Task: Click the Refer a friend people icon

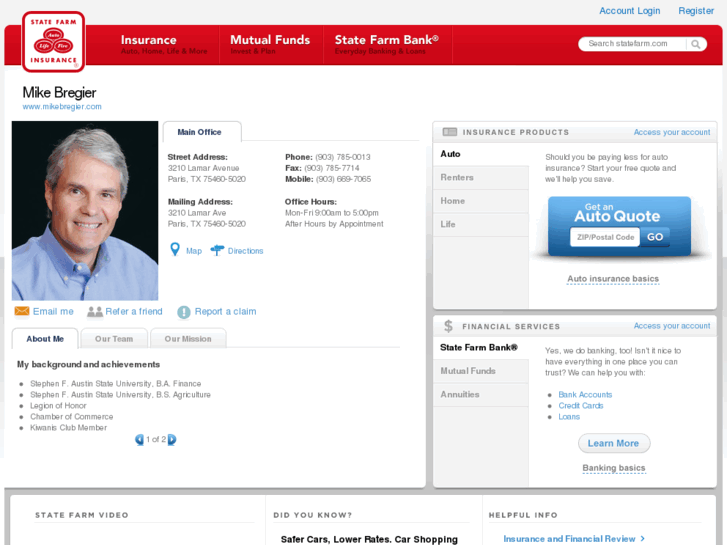Action: 95,312
